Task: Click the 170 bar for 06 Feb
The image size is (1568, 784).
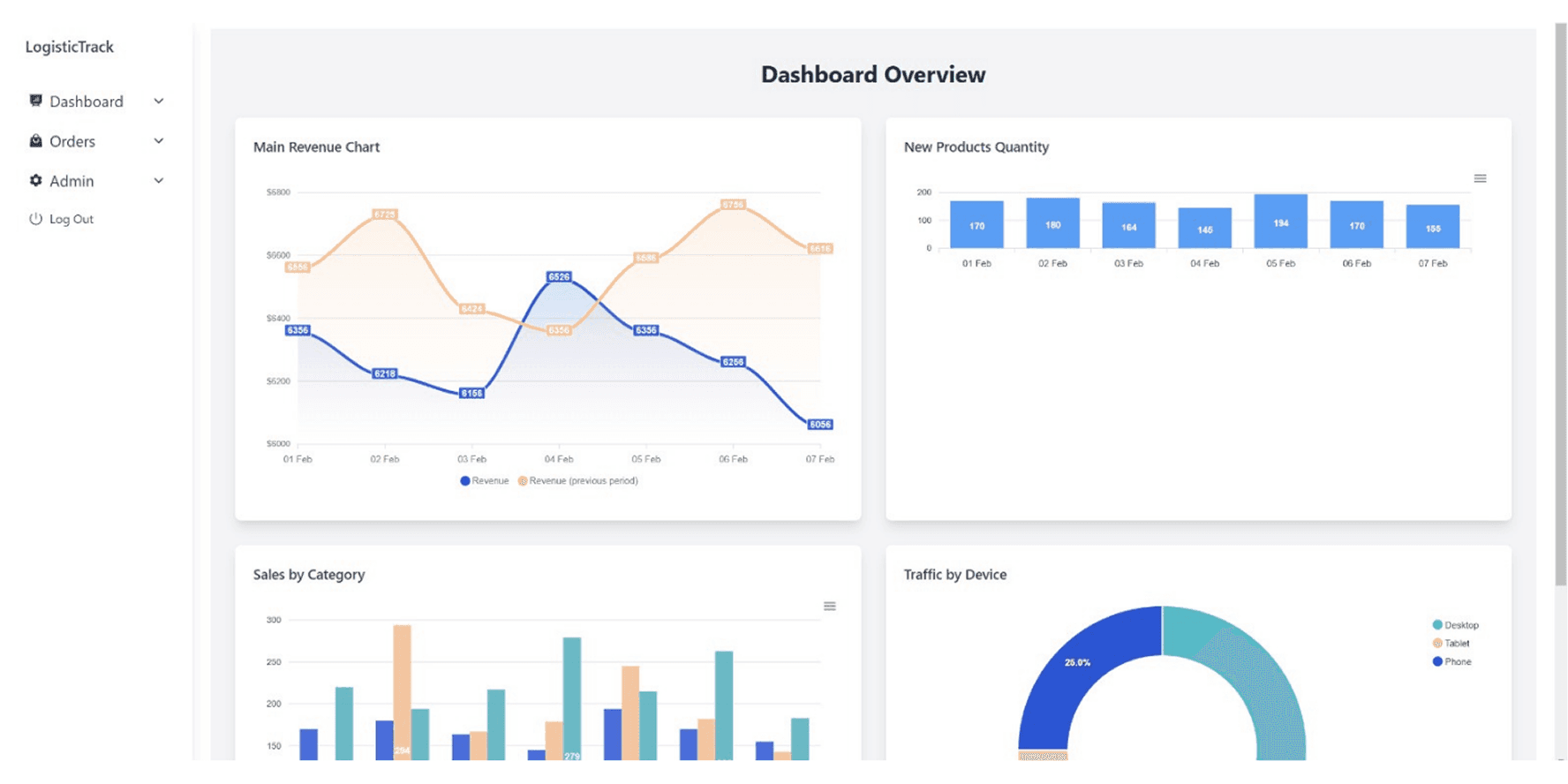Action: pyautogui.click(x=1356, y=224)
